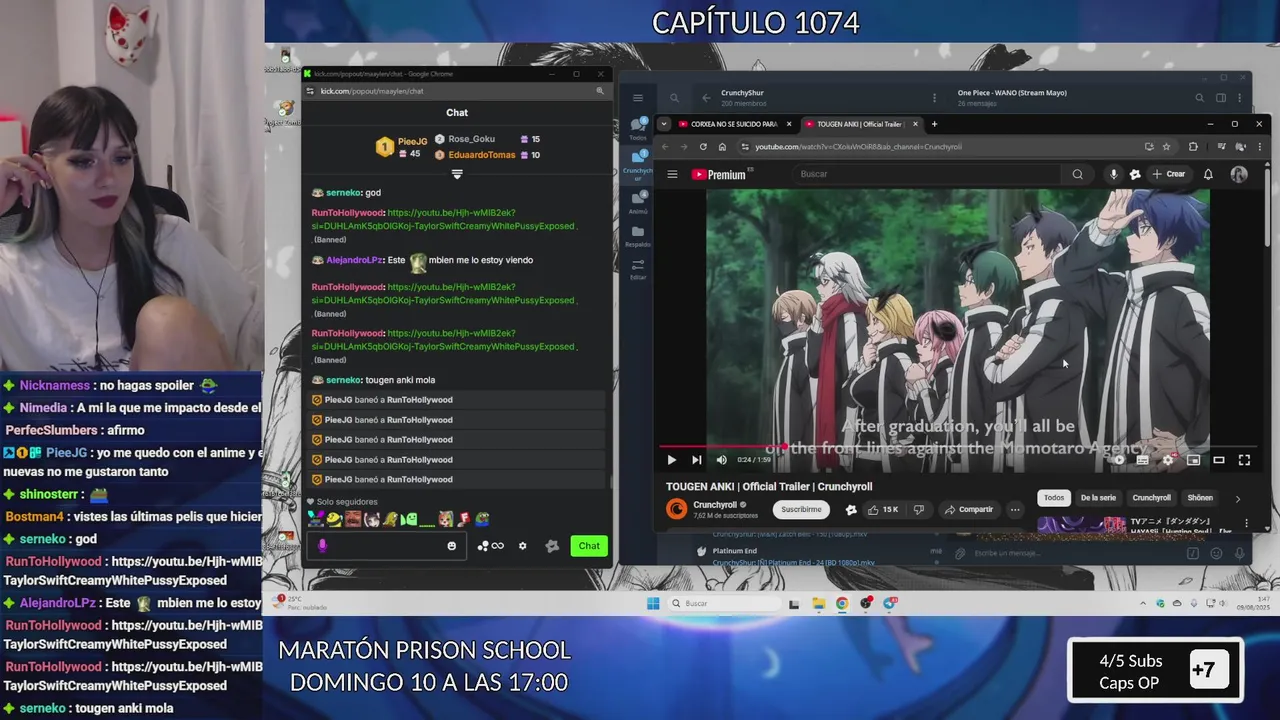Image resolution: width=1280 pixels, height=720 pixels.
Task: Reload the YouTube page
Action: click(703, 147)
